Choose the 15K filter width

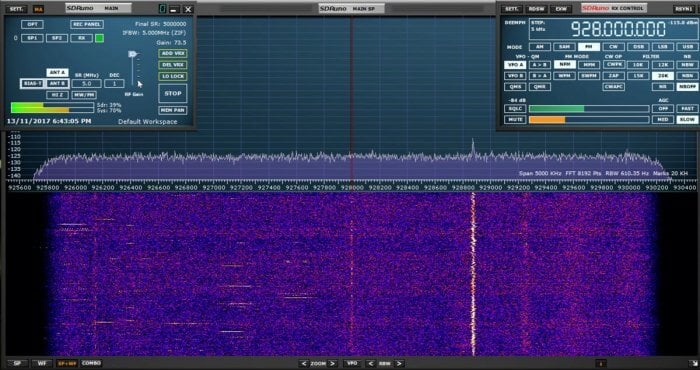638,76
